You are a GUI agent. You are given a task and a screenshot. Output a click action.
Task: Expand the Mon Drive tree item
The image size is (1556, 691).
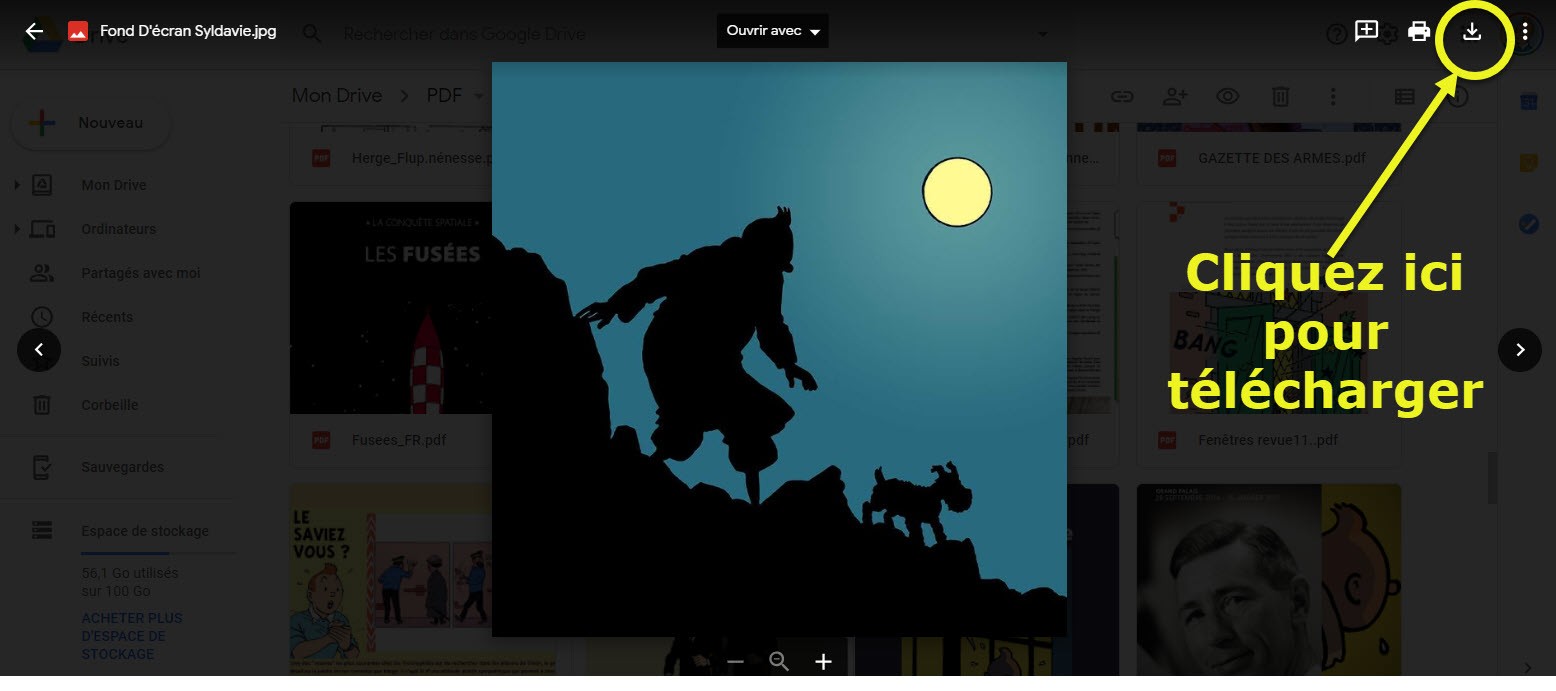coord(16,186)
